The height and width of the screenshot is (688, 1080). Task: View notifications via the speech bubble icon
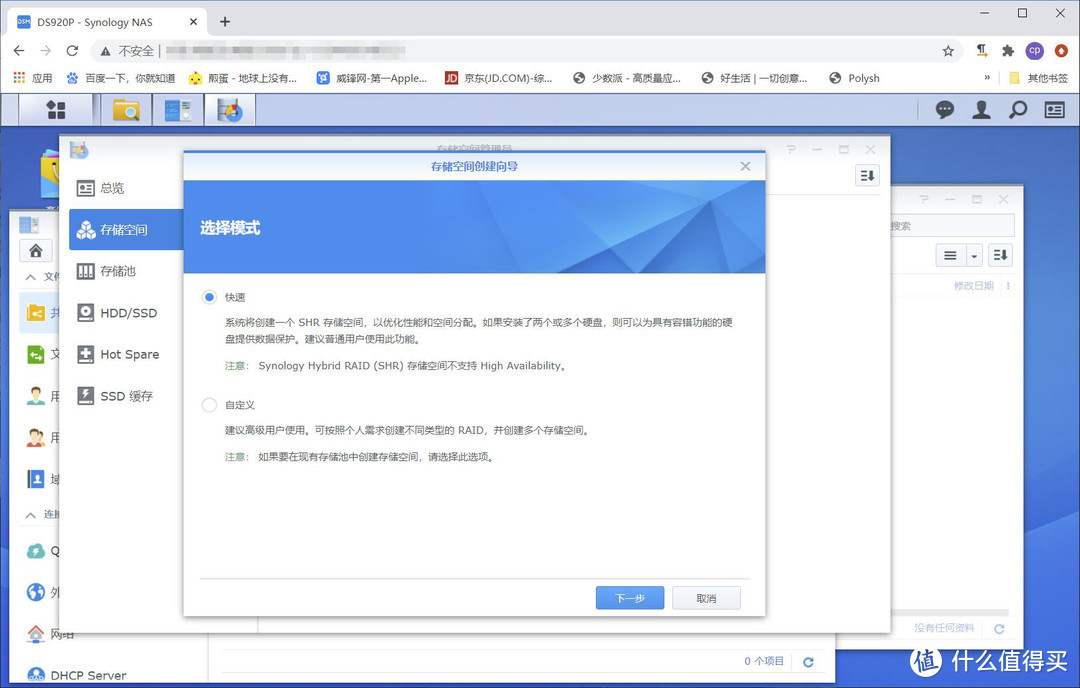[x=944, y=110]
